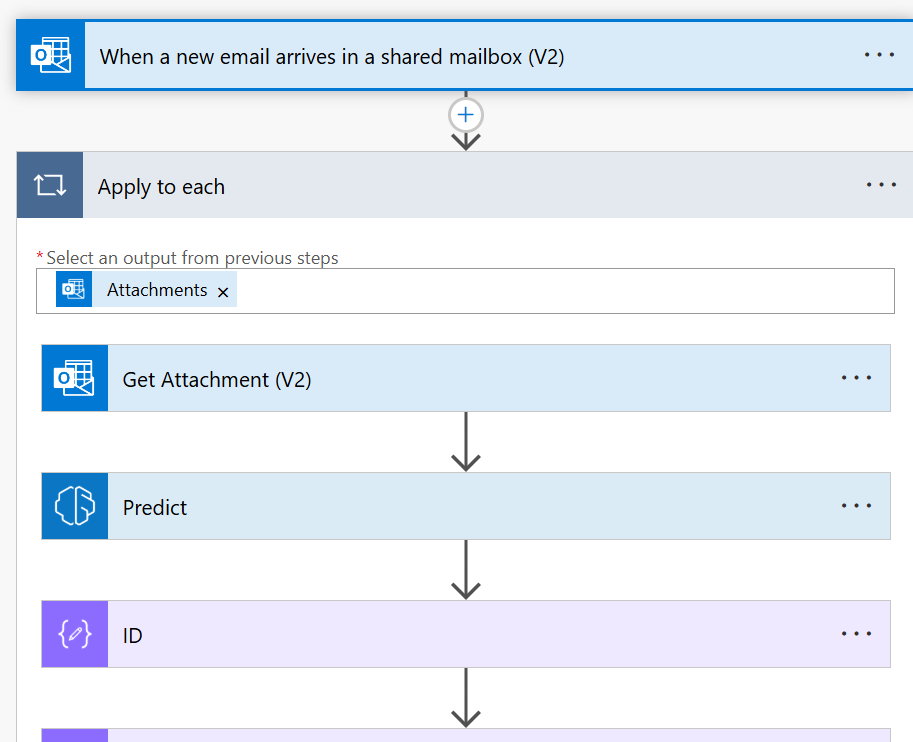Image resolution: width=913 pixels, height=742 pixels.
Task: Click the Outlook icon on Get Attachment (V2)
Action: pos(75,378)
